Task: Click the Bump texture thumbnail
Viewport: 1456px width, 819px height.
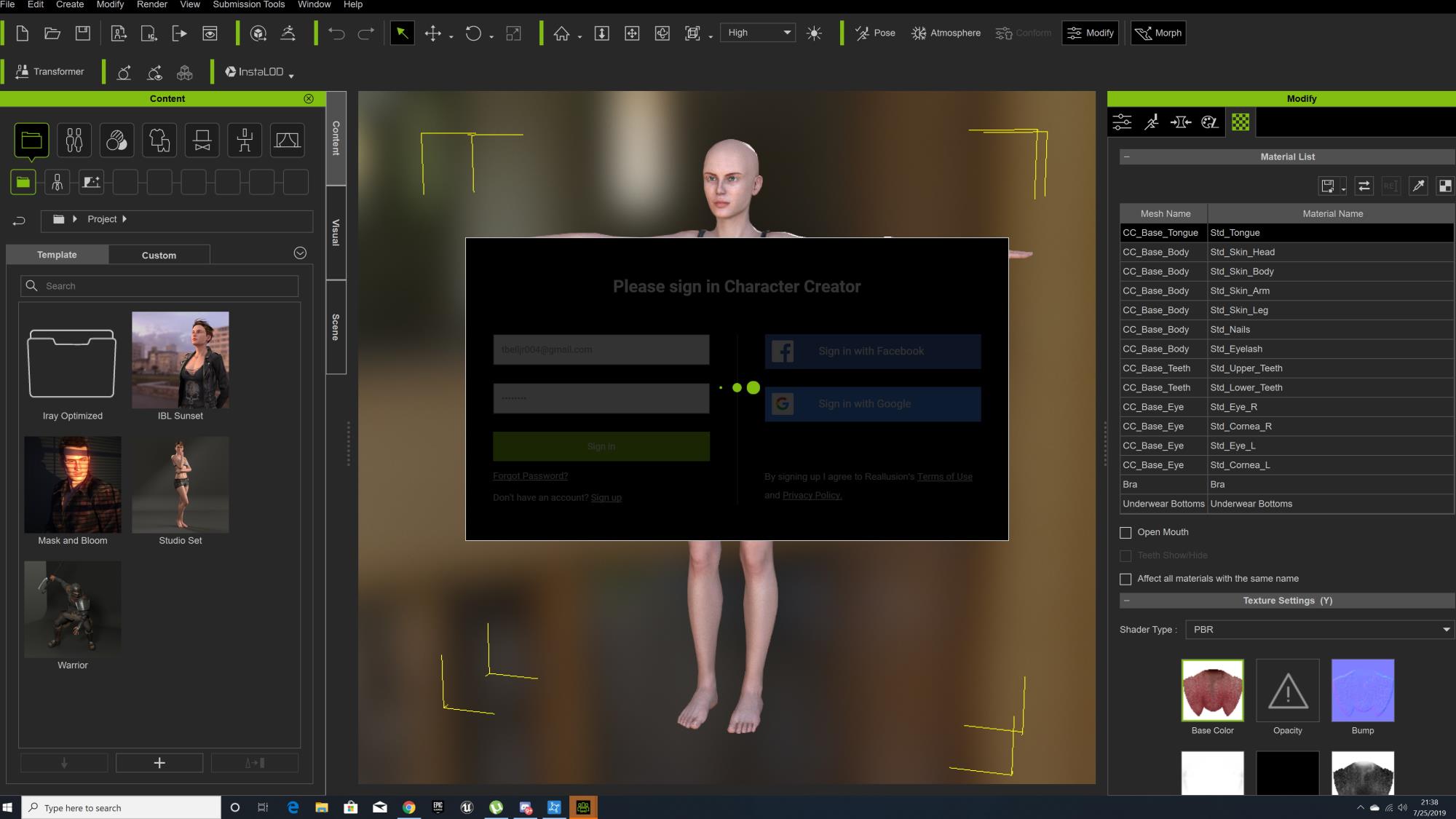Action: coord(1363,690)
